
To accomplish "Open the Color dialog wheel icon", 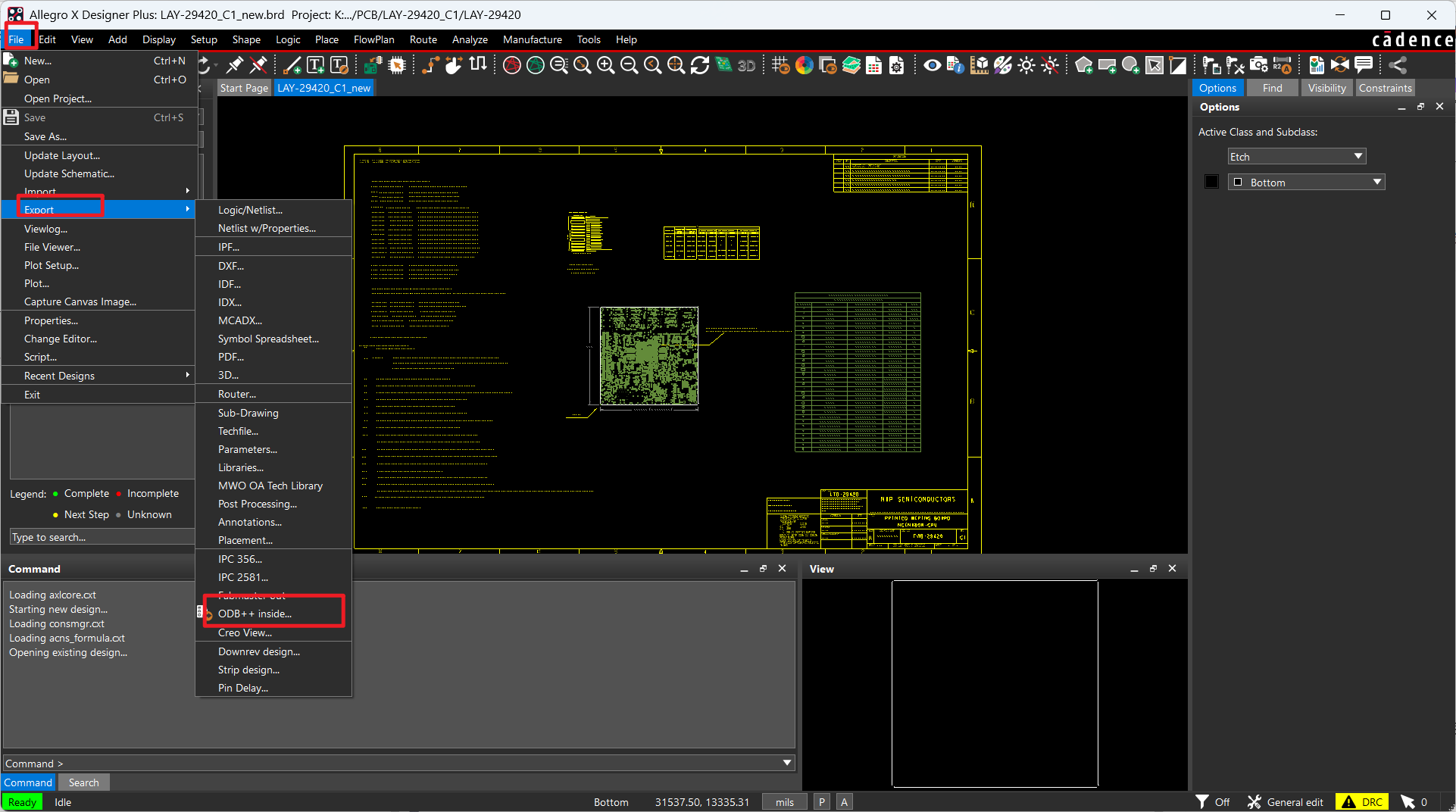I will point(805,66).
